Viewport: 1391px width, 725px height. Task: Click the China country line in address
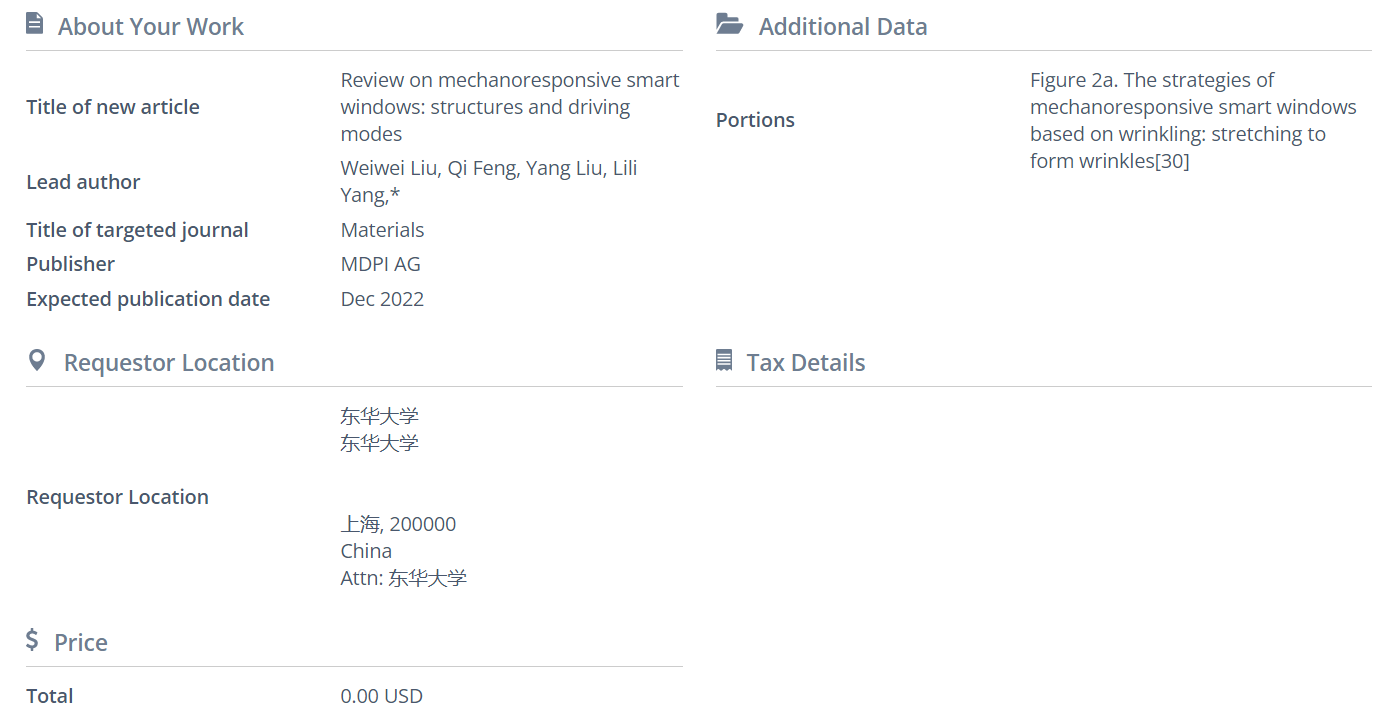coord(366,551)
